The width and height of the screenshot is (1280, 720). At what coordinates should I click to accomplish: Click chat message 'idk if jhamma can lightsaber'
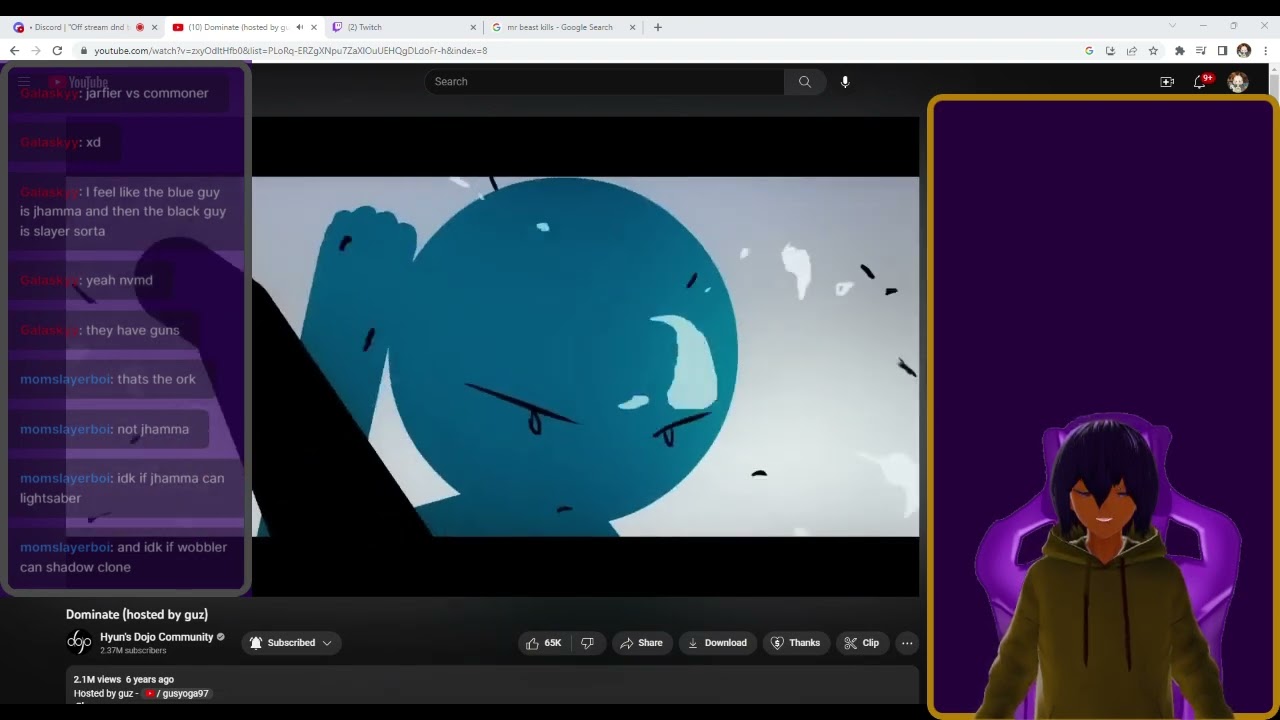tap(123, 488)
